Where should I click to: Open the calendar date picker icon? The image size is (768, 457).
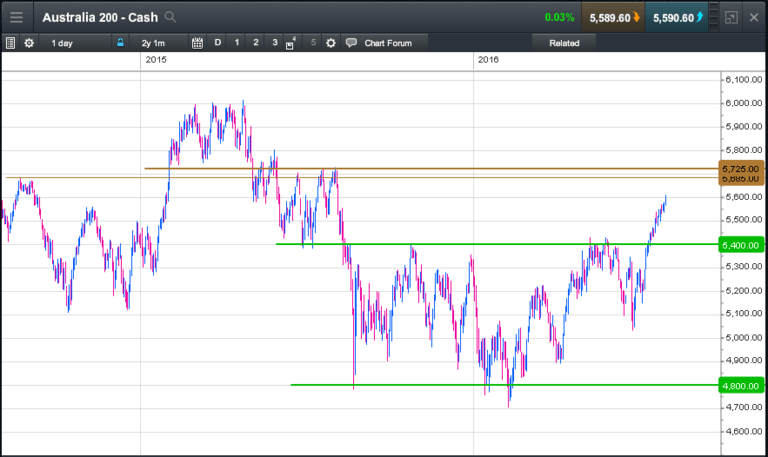click(197, 43)
